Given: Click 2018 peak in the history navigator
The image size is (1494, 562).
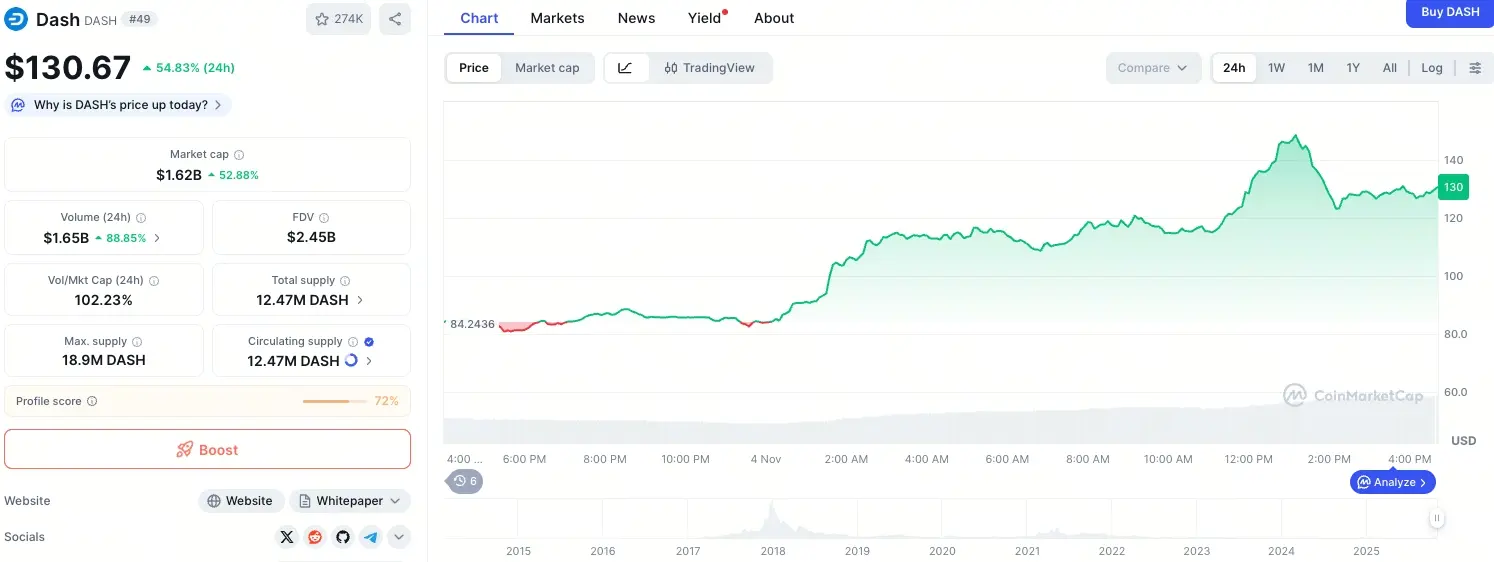Looking at the screenshot, I should 771,517.
